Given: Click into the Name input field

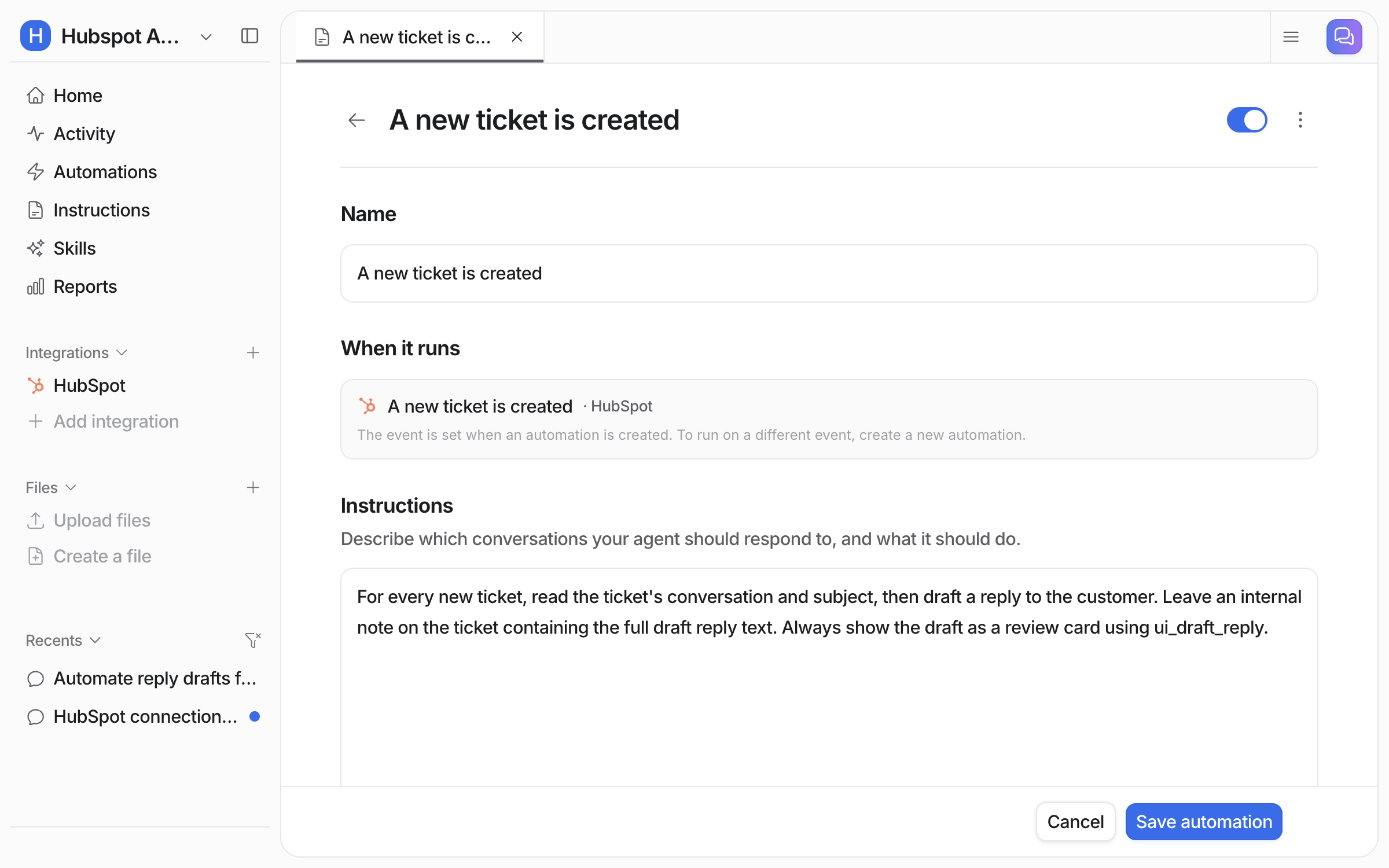Looking at the screenshot, I should 829,273.
